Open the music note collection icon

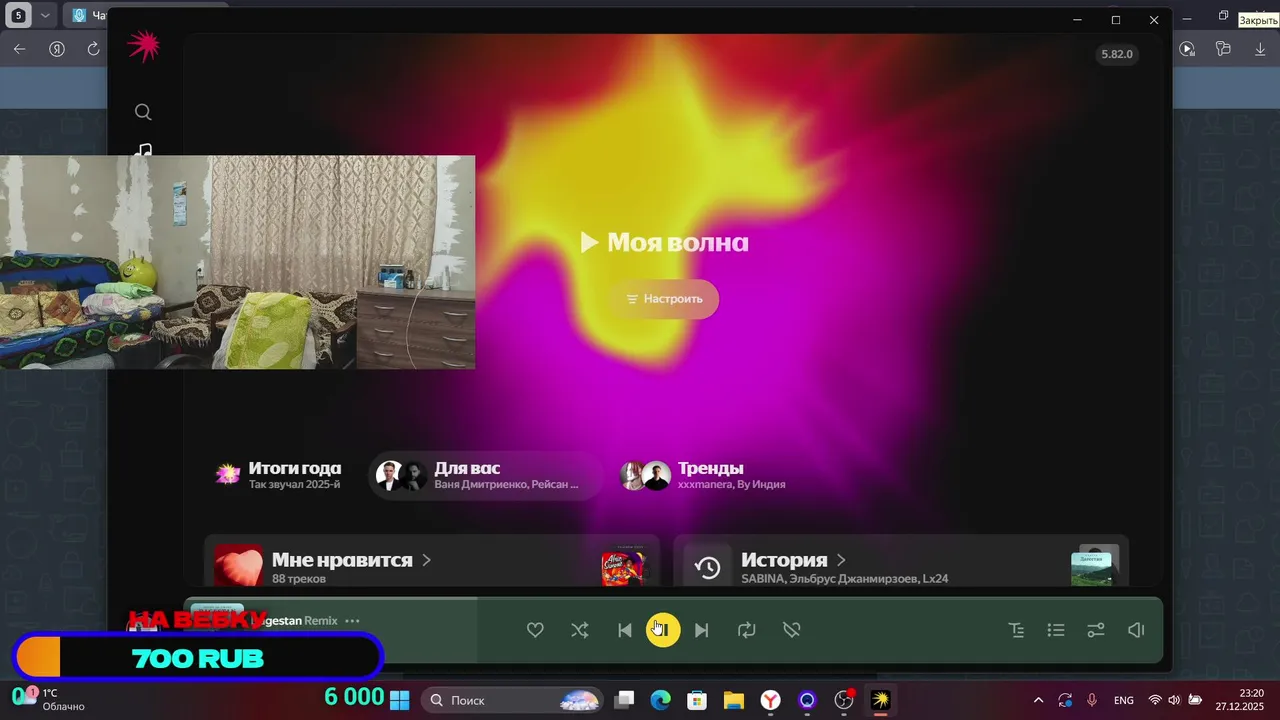click(x=145, y=150)
